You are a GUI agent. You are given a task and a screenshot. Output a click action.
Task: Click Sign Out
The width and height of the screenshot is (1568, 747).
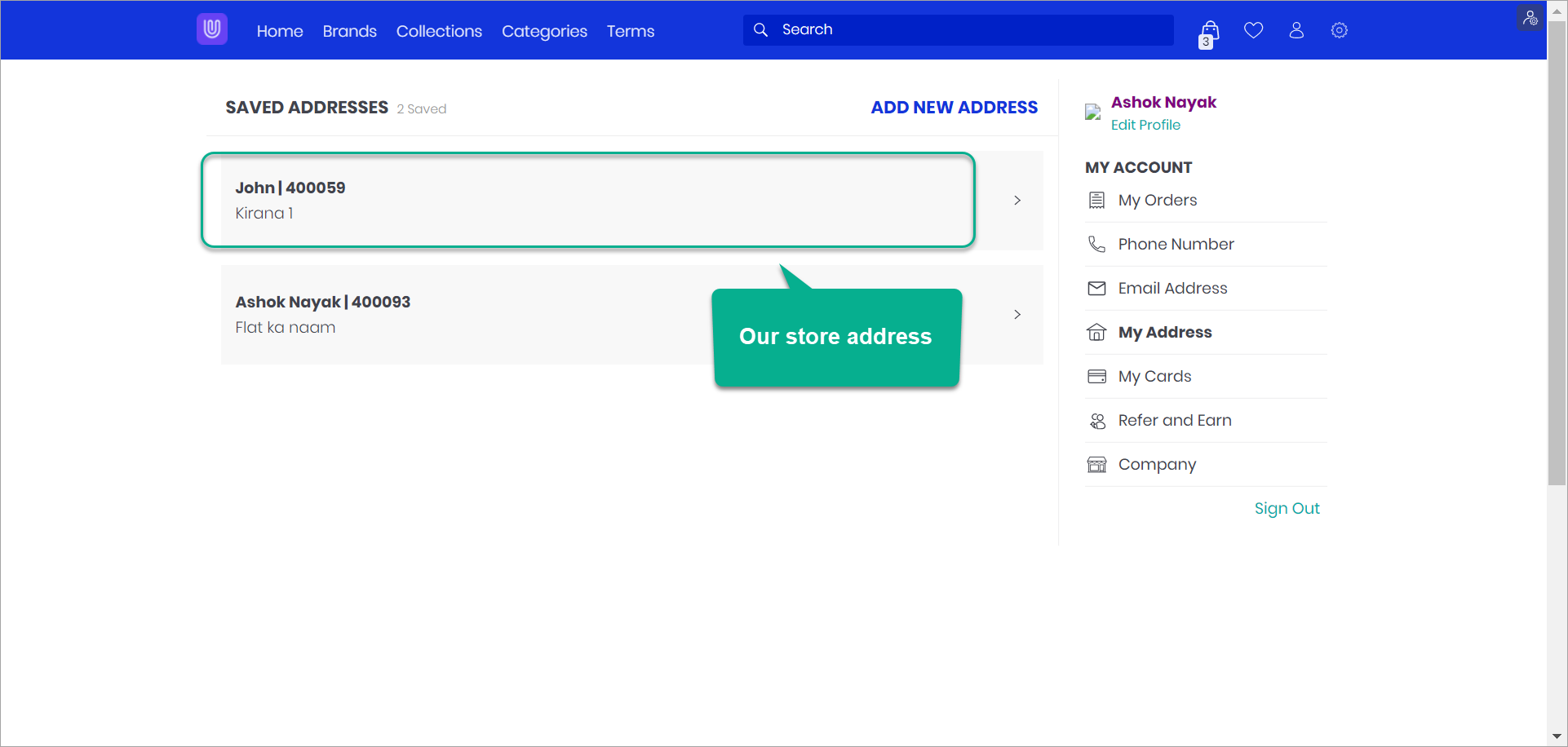click(x=1287, y=508)
